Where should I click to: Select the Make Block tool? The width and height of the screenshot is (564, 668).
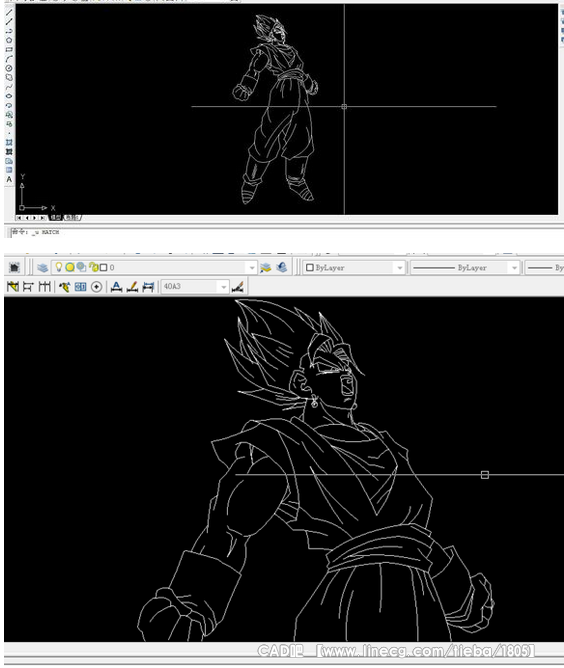(9, 124)
